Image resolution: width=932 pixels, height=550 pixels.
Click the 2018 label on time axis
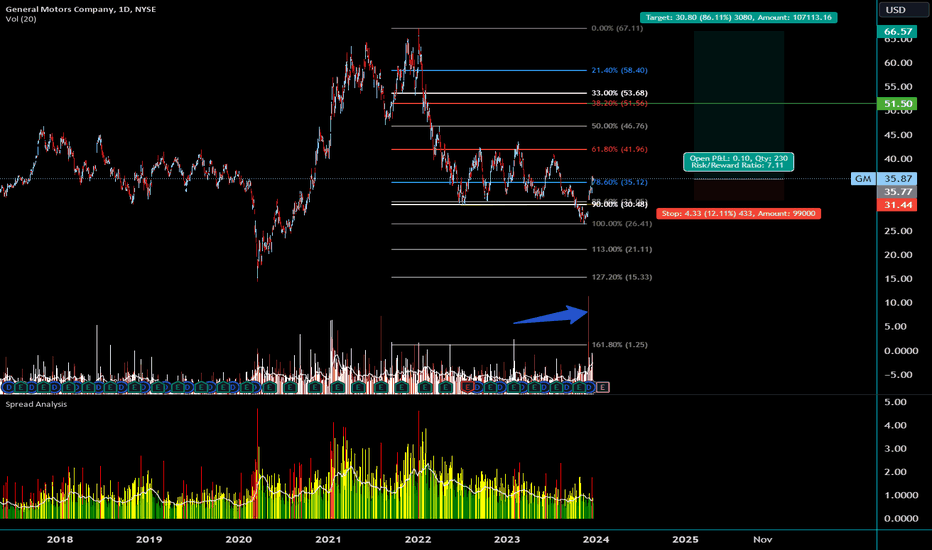tap(59, 539)
